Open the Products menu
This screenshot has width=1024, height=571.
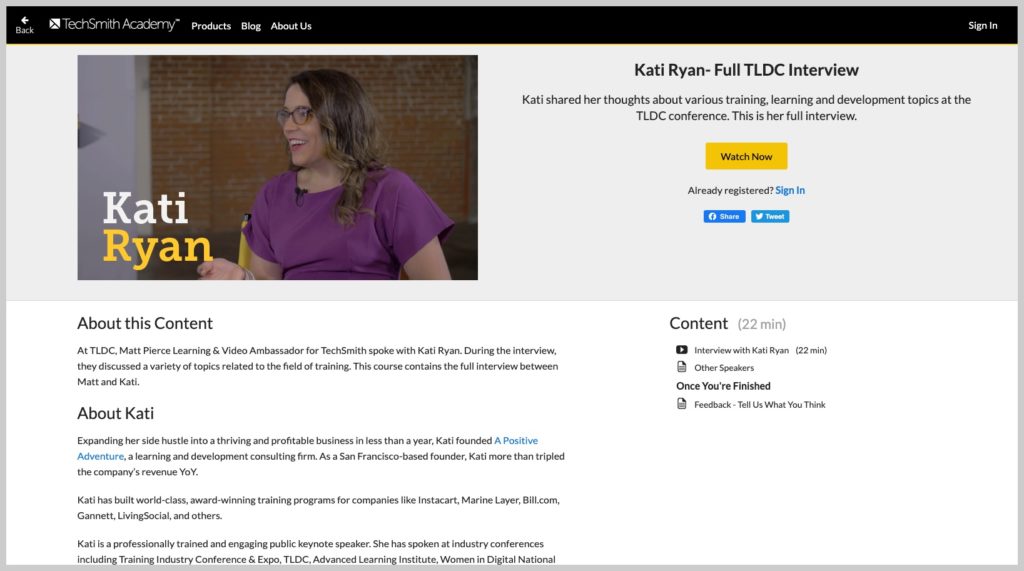pyautogui.click(x=211, y=26)
